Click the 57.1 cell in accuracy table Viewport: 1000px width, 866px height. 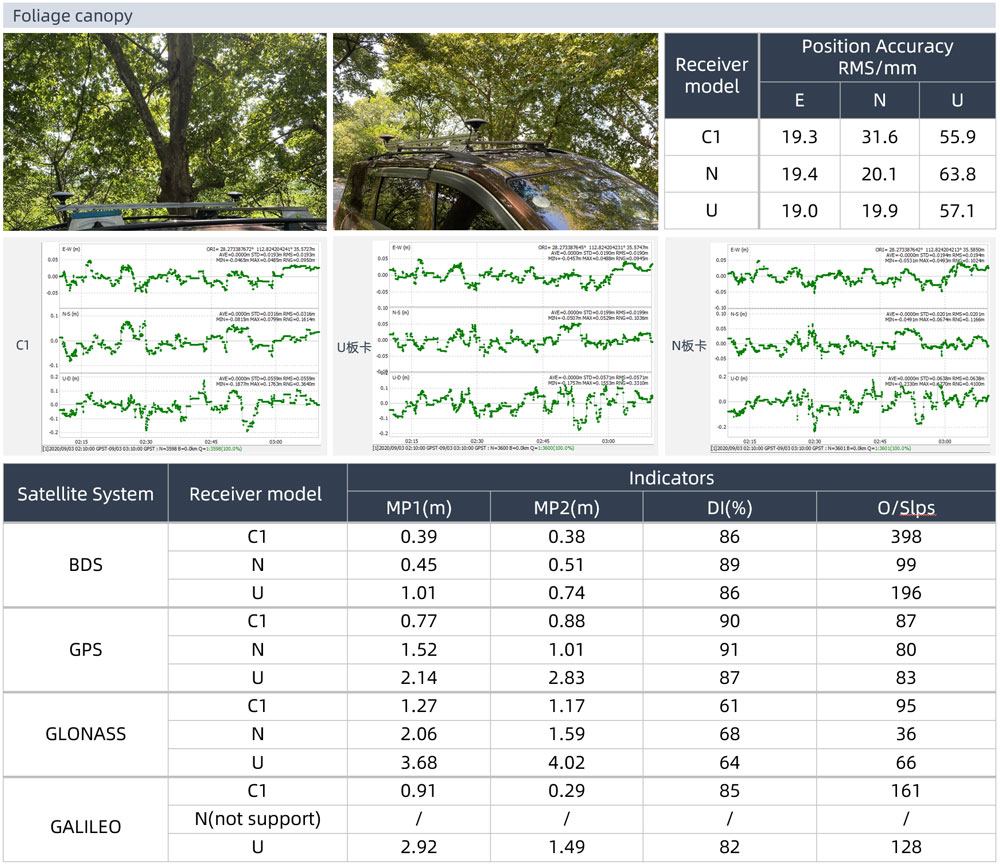(x=957, y=211)
